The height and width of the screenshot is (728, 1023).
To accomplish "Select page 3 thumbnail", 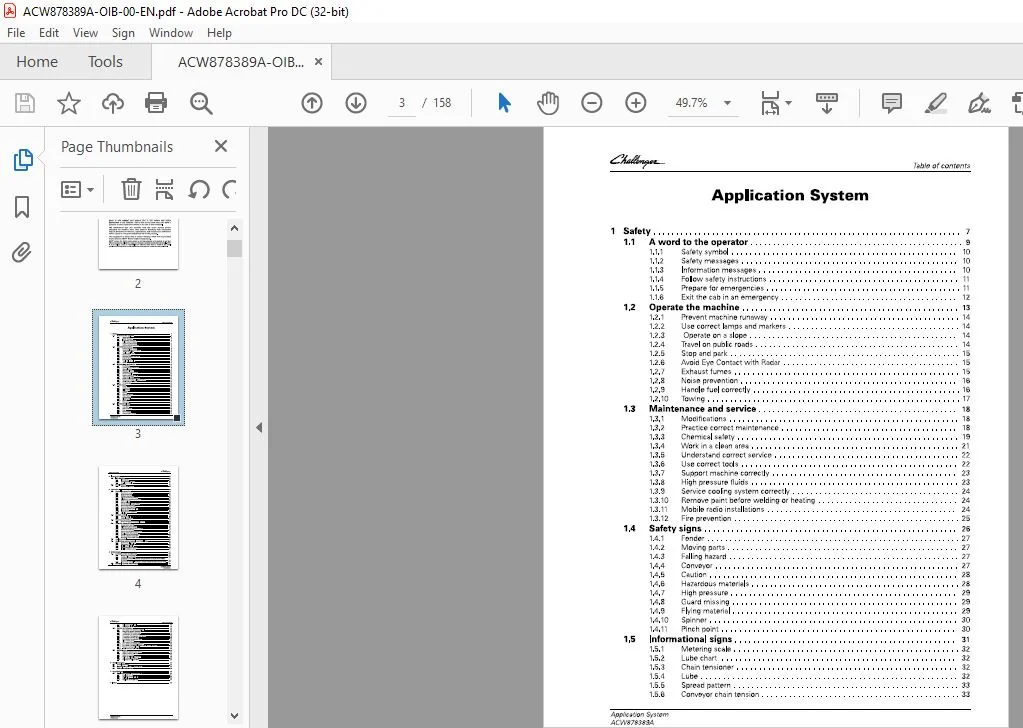I will pos(138,368).
